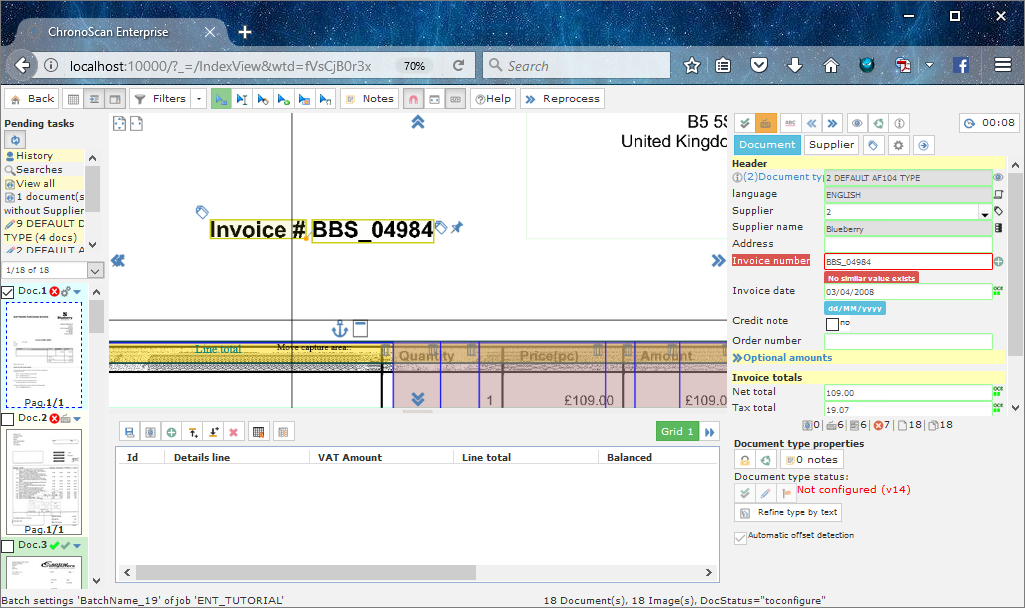This screenshot has width=1025, height=608.
Task: Add a grid row with green plus
Action: pyautogui.click(x=171, y=432)
